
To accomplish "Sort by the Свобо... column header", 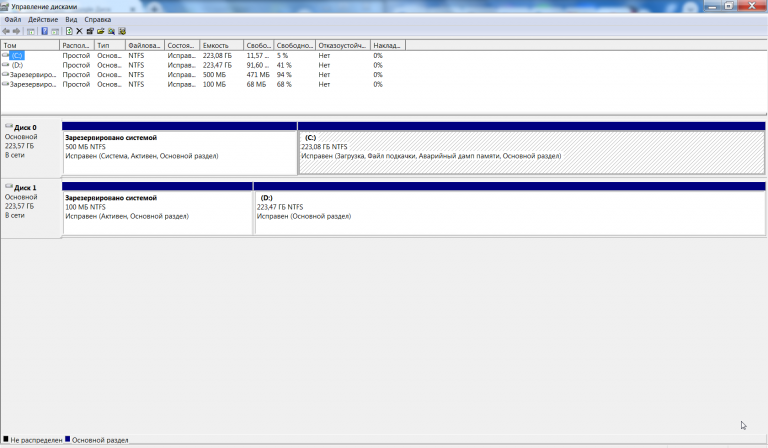I will pyautogui.click(x=259, y=45).
